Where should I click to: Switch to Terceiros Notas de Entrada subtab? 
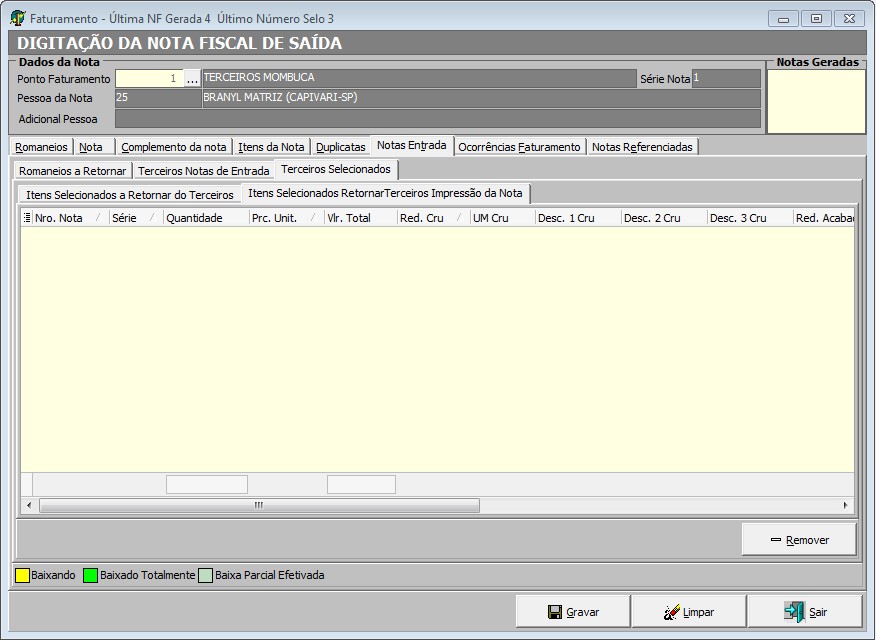point(204,171)
